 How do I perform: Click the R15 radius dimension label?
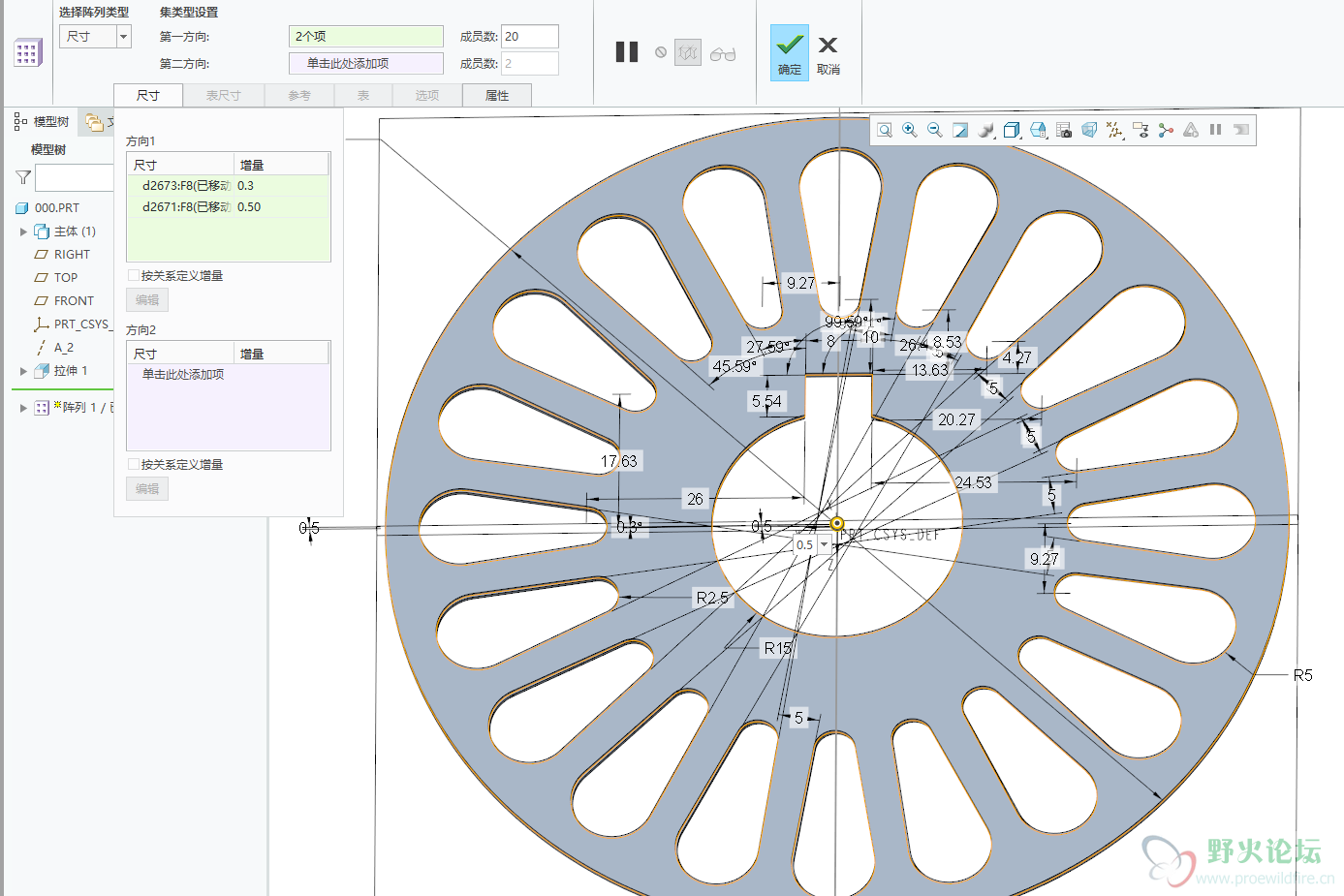[778, 648]
